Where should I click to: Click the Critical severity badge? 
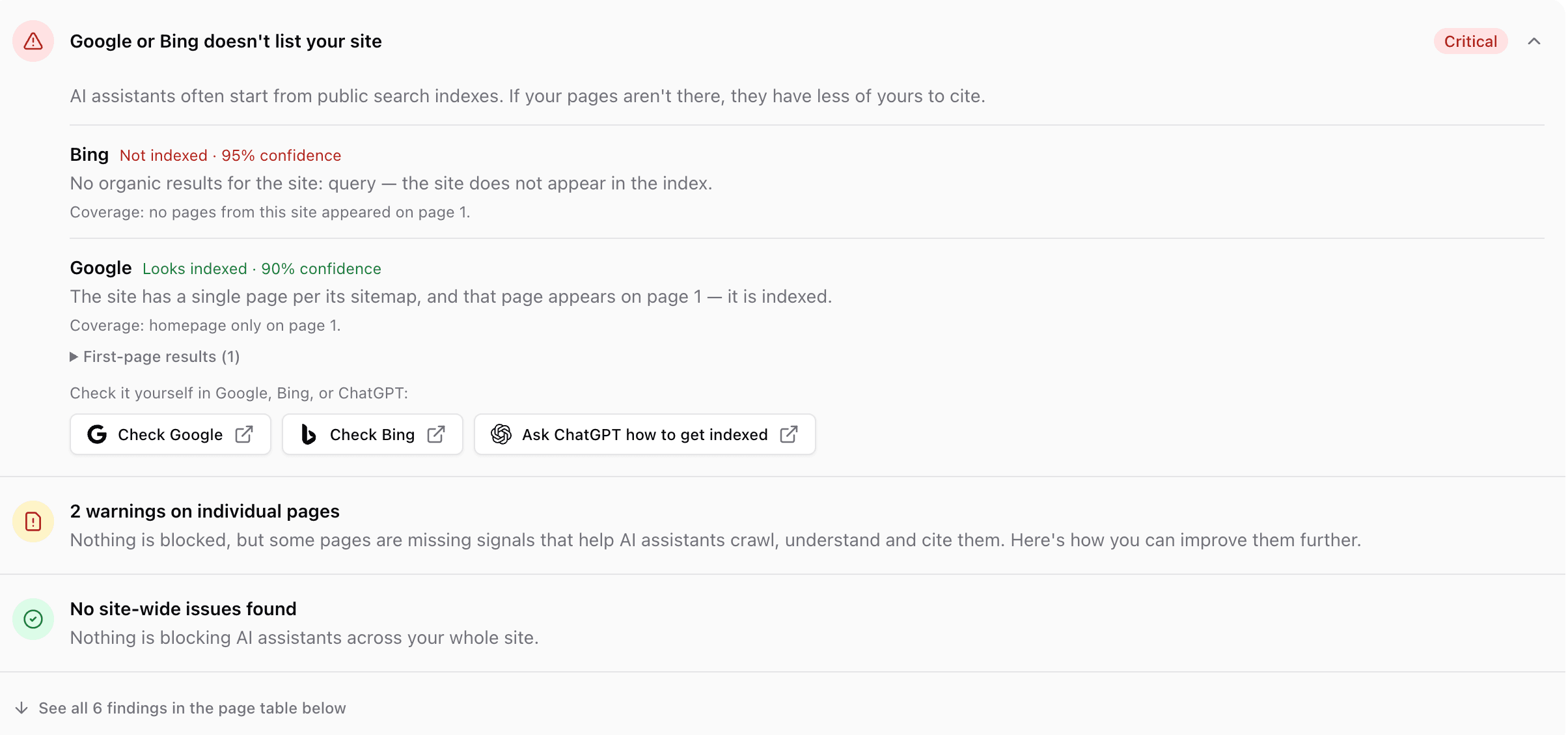pos(1470,42)
